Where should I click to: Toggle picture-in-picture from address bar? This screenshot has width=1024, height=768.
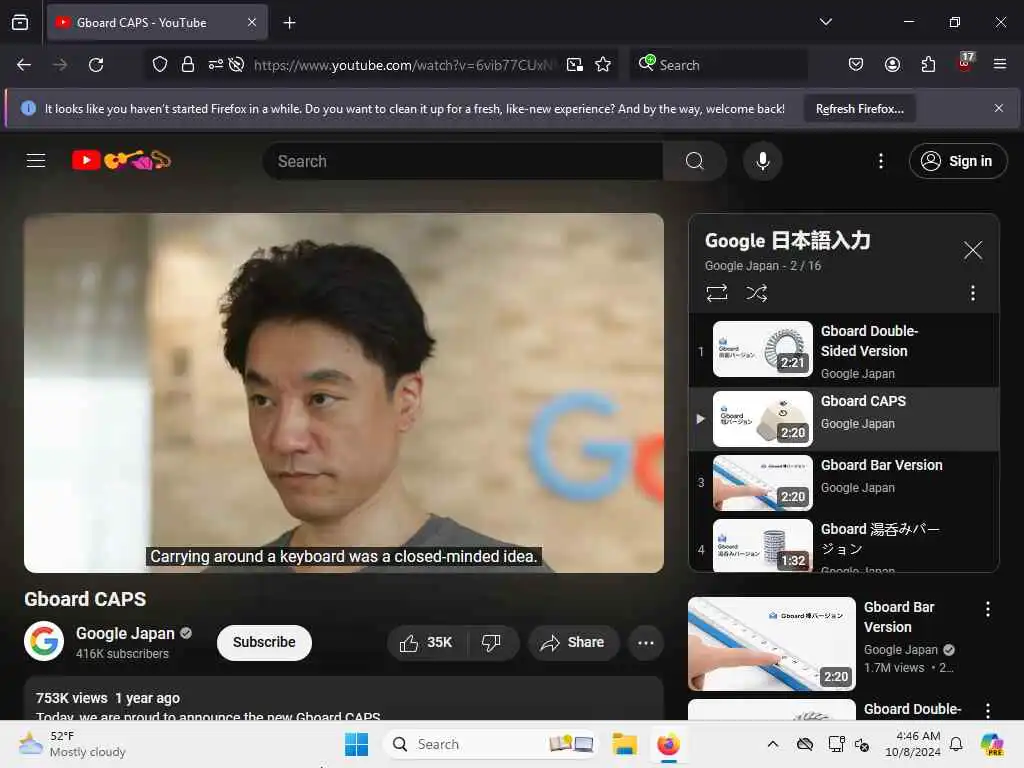tap(575, 65)
